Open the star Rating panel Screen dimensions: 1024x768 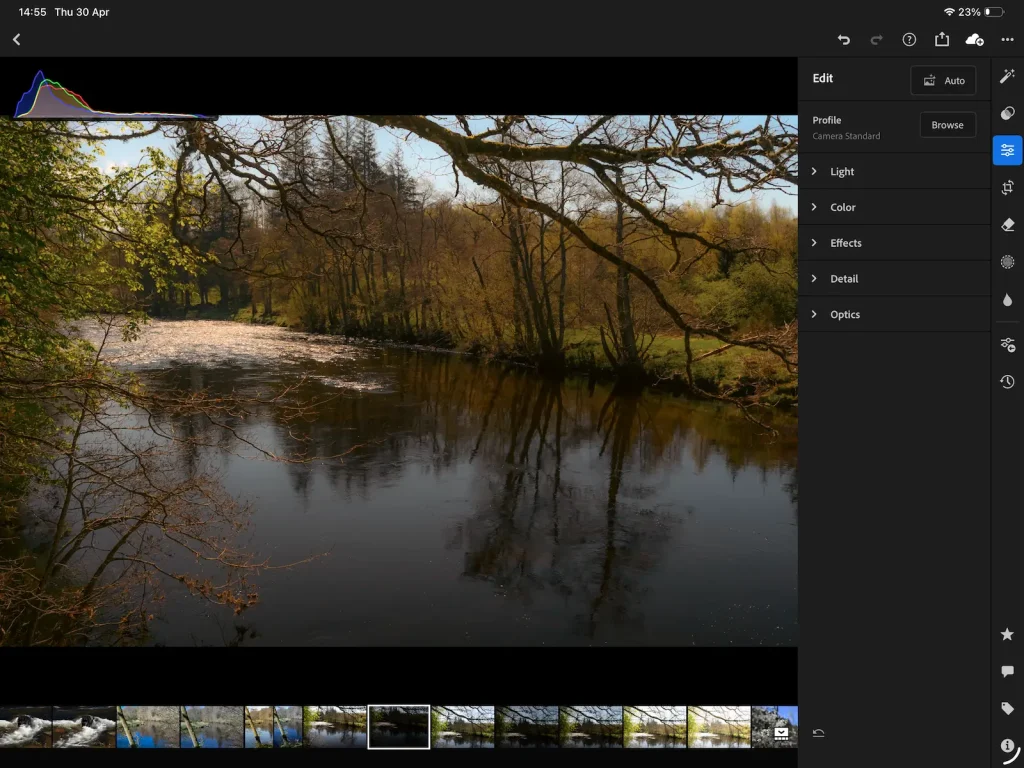tap(1007, 633)
